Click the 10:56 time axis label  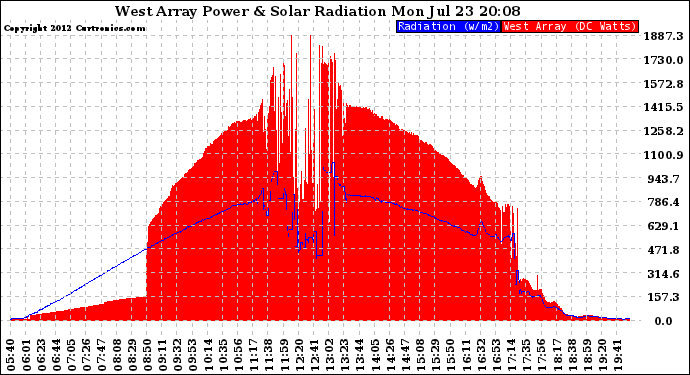tap(239, 354)
